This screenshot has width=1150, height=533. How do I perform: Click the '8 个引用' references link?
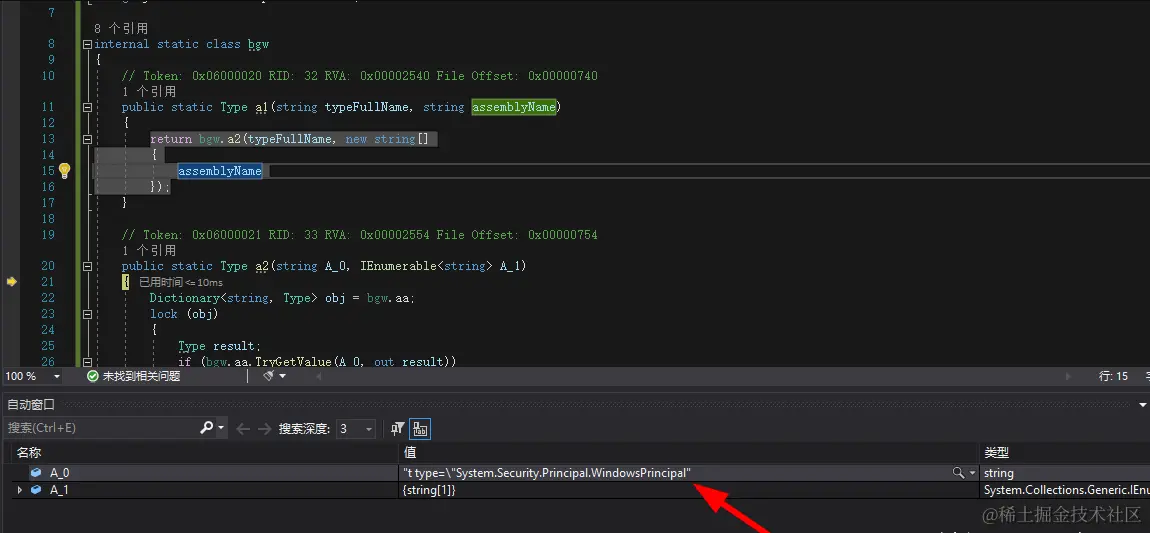point(121,28)
